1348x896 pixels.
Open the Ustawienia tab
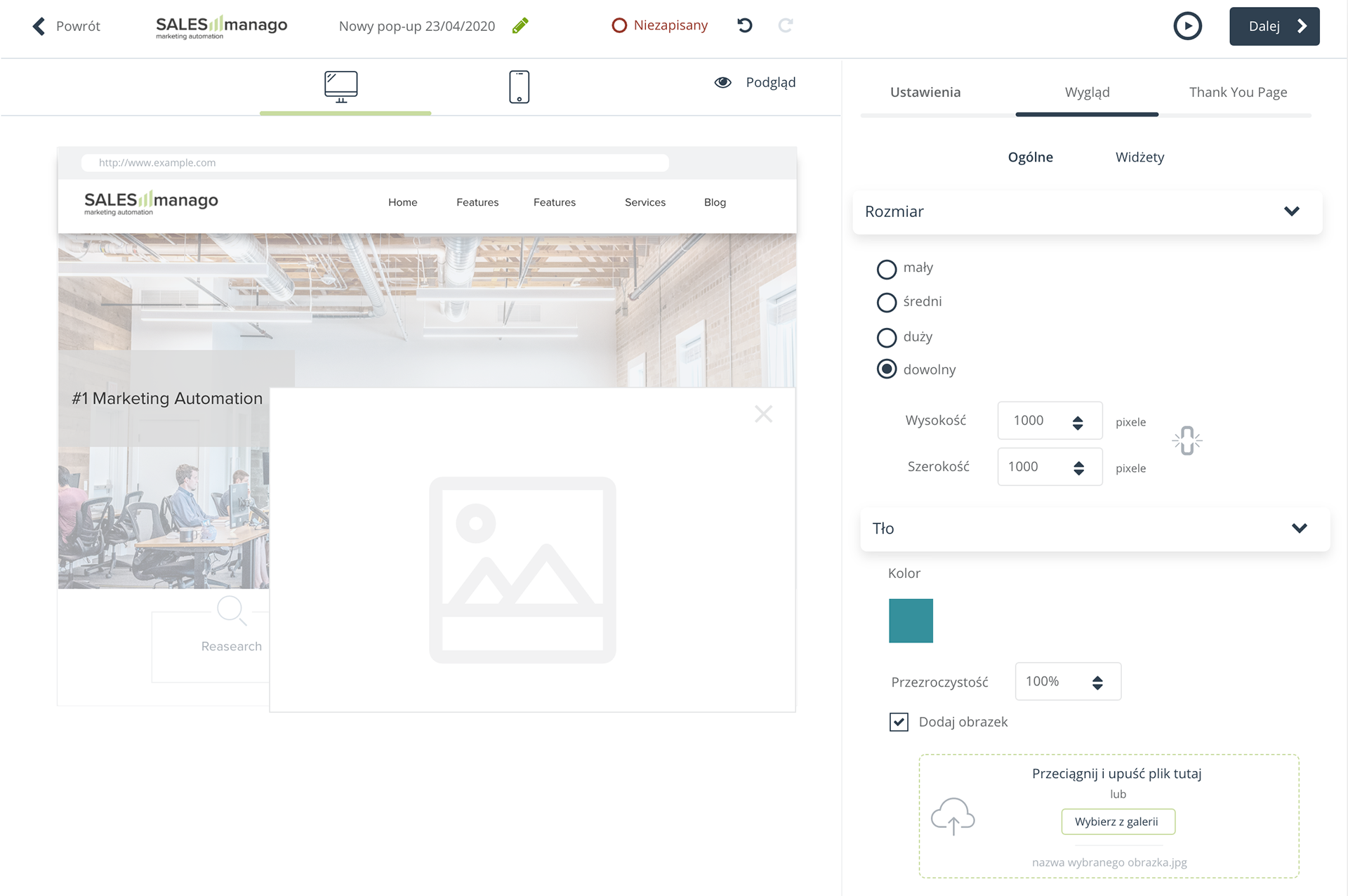point(925,92)
